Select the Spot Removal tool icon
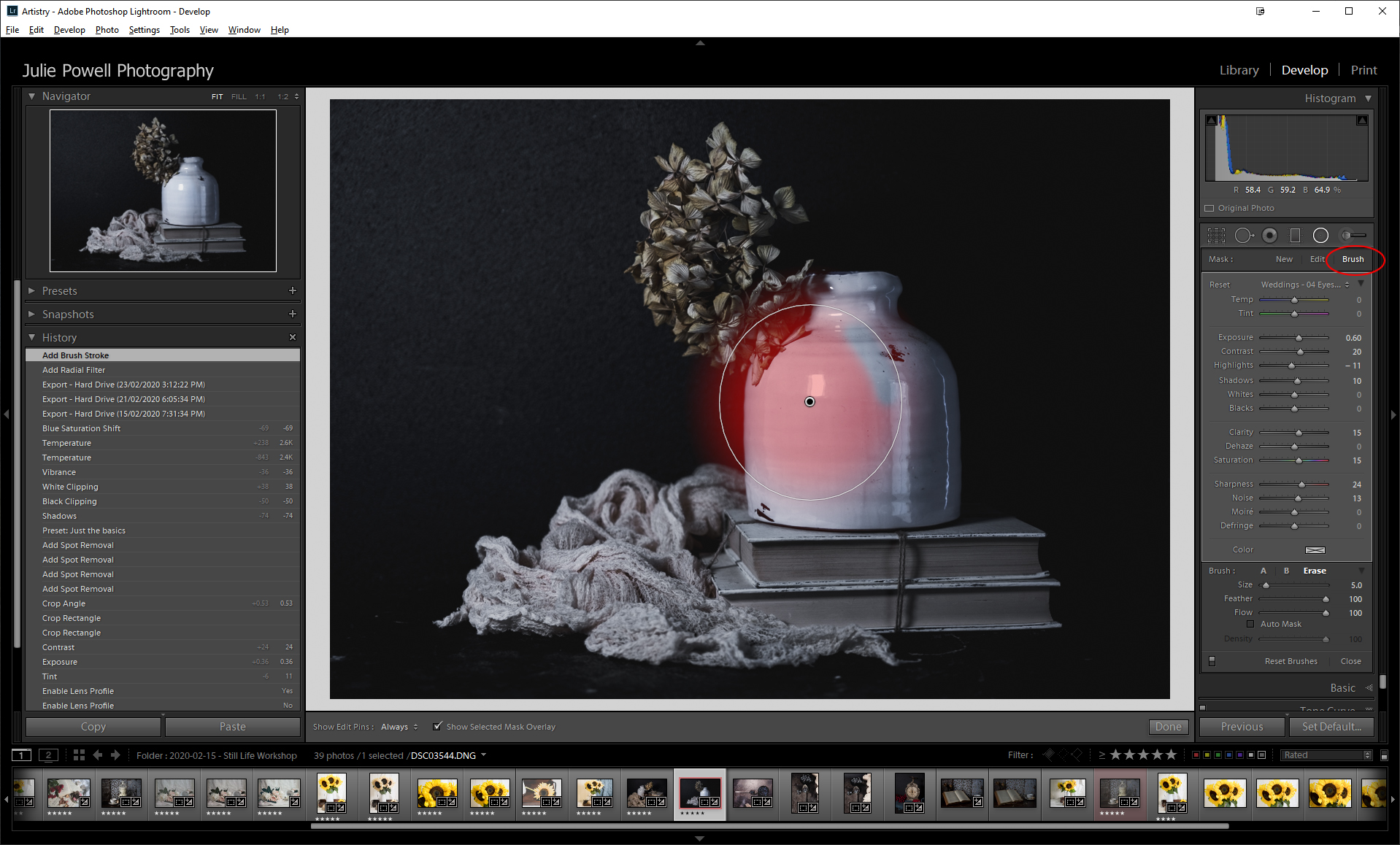The height and width of the screenshot is (845, 1400). tap(1243, 236)
